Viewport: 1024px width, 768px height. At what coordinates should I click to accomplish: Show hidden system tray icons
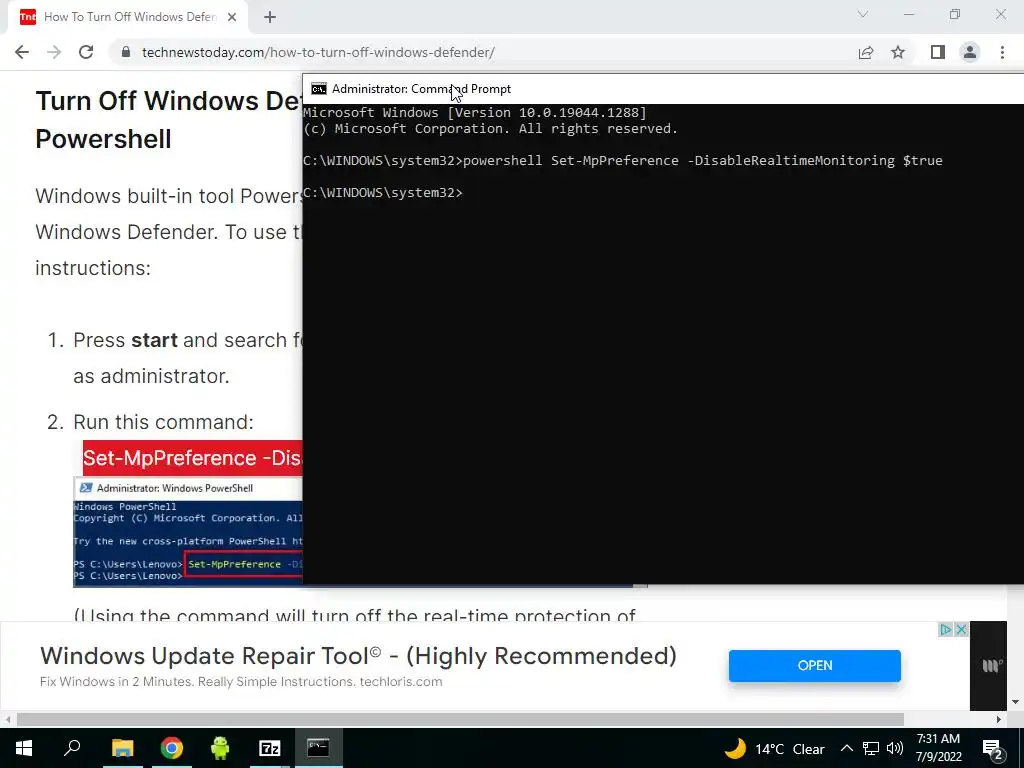pos(846,748)
